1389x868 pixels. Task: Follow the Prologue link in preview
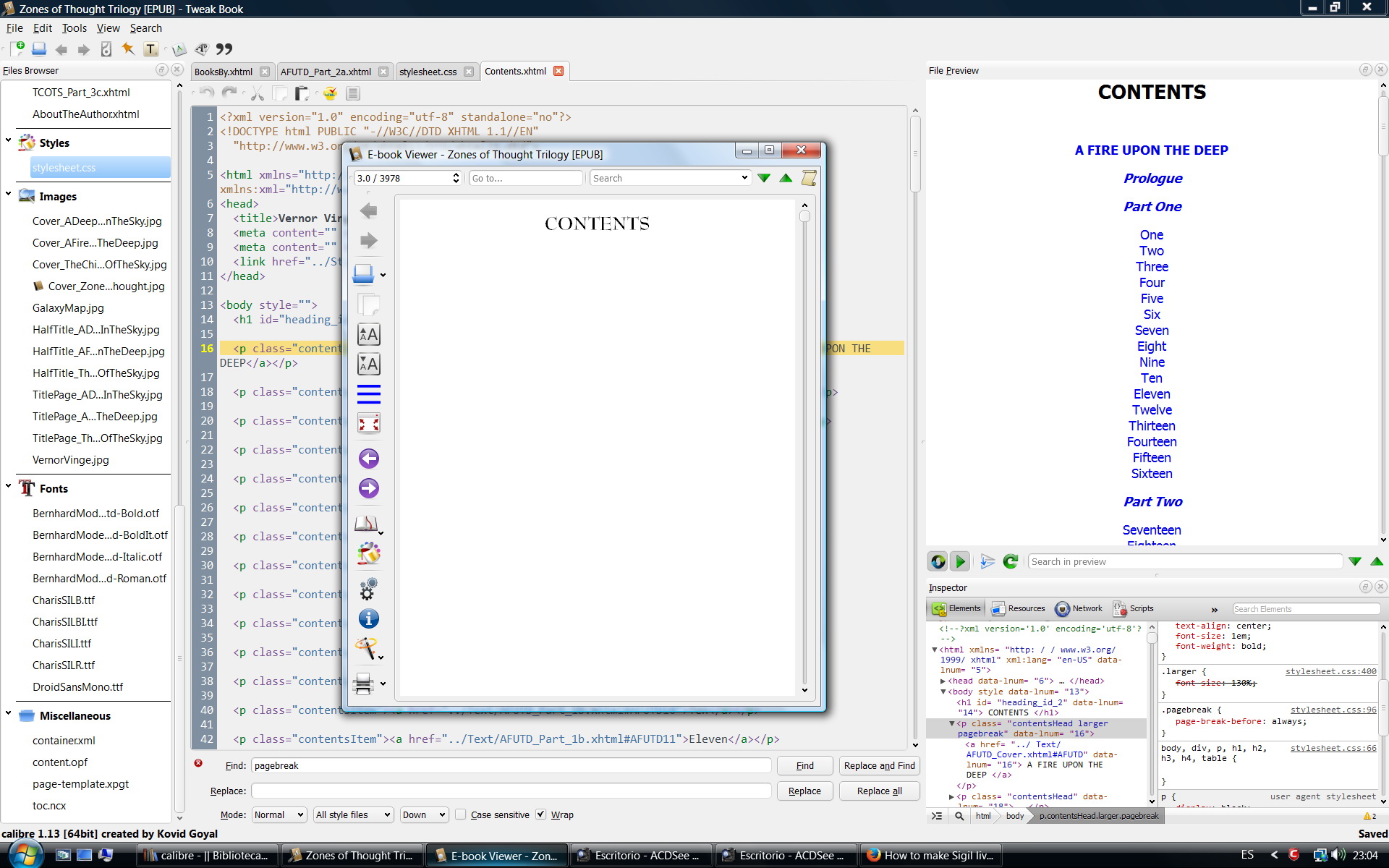[x=1152, y=179]
